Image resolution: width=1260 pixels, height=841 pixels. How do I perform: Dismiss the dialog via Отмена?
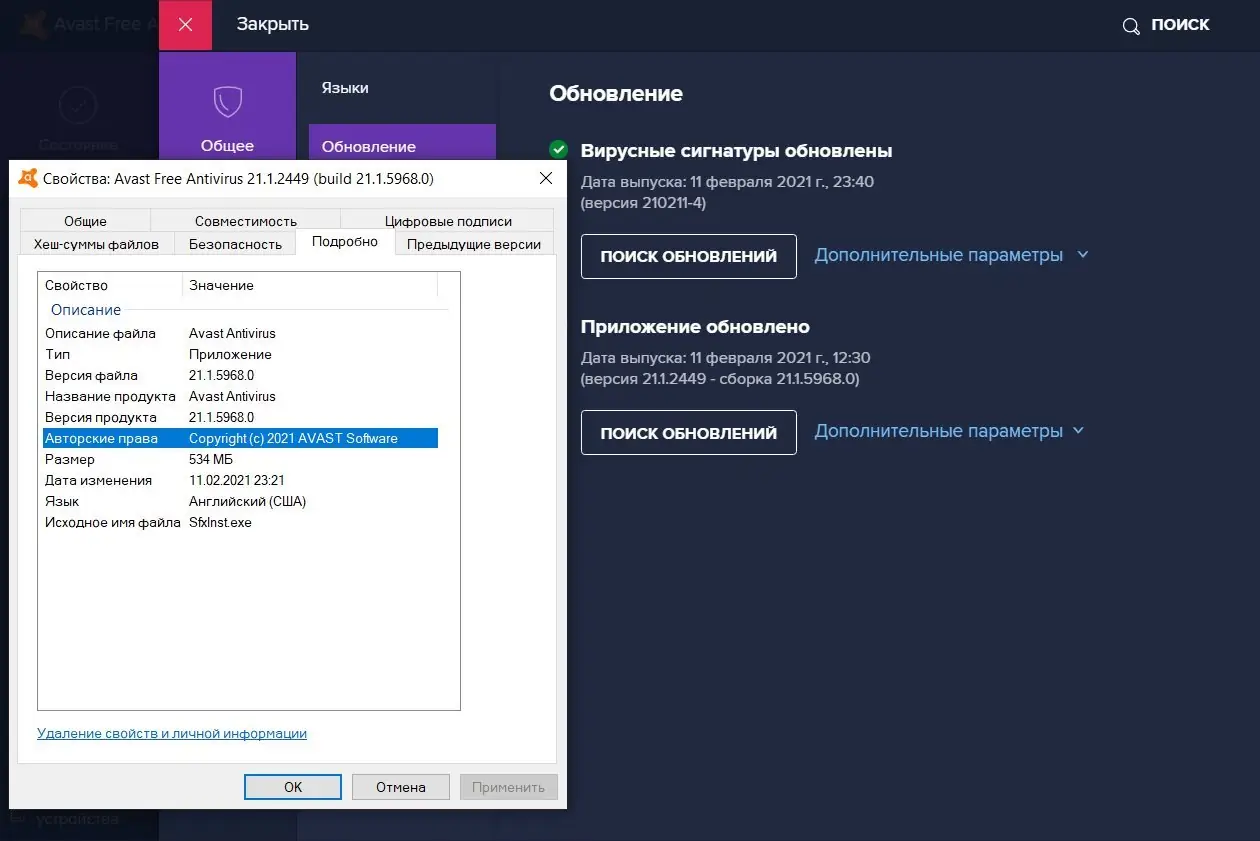tap(400, 786)
